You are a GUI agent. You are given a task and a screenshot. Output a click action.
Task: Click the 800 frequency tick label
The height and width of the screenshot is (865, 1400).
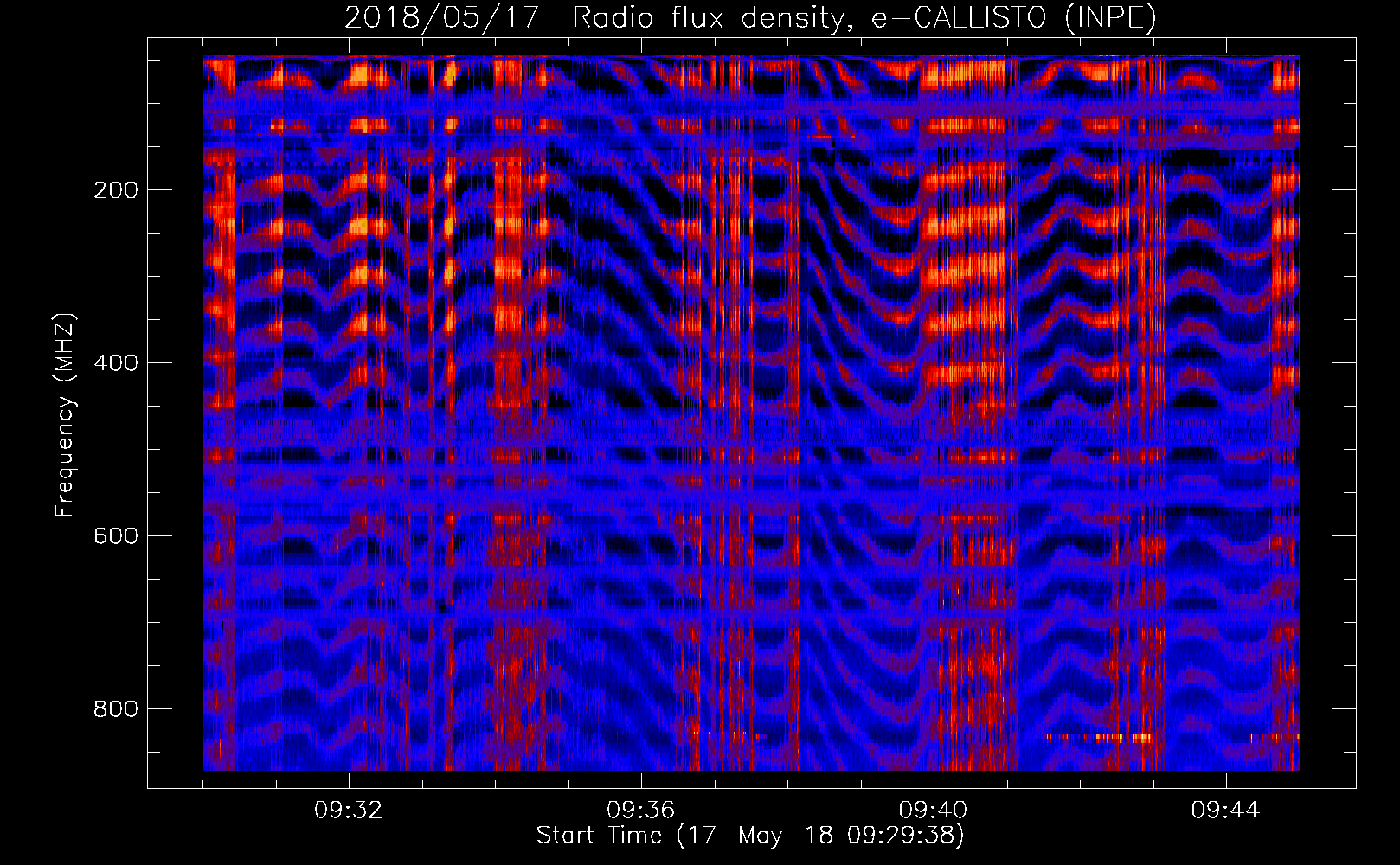click(115, 709)
